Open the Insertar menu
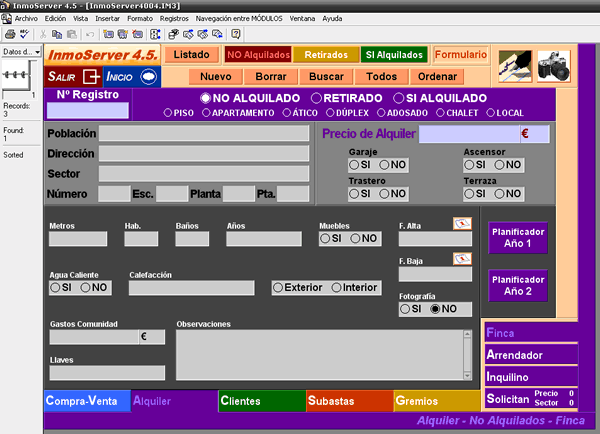Viewport: 600px width, 434px height. coord(107,18)
